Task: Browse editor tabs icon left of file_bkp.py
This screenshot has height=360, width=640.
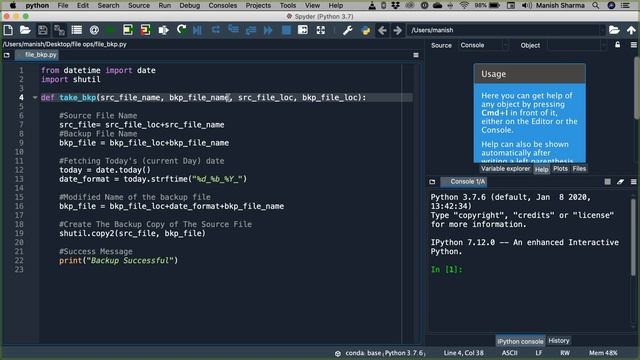Action: pos(7,55)
